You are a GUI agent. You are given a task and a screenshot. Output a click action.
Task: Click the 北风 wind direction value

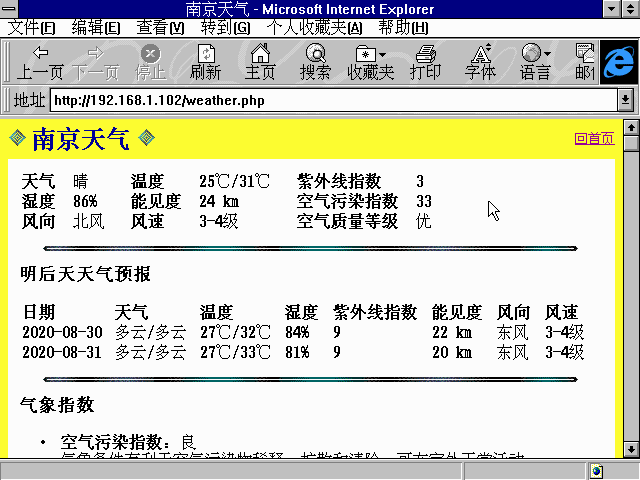[89, 221]
